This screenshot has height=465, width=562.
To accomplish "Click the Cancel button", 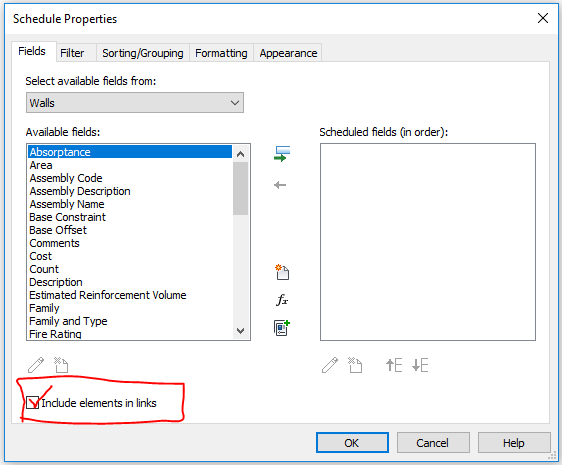I will pyautogui.click(x=433, y=443).
